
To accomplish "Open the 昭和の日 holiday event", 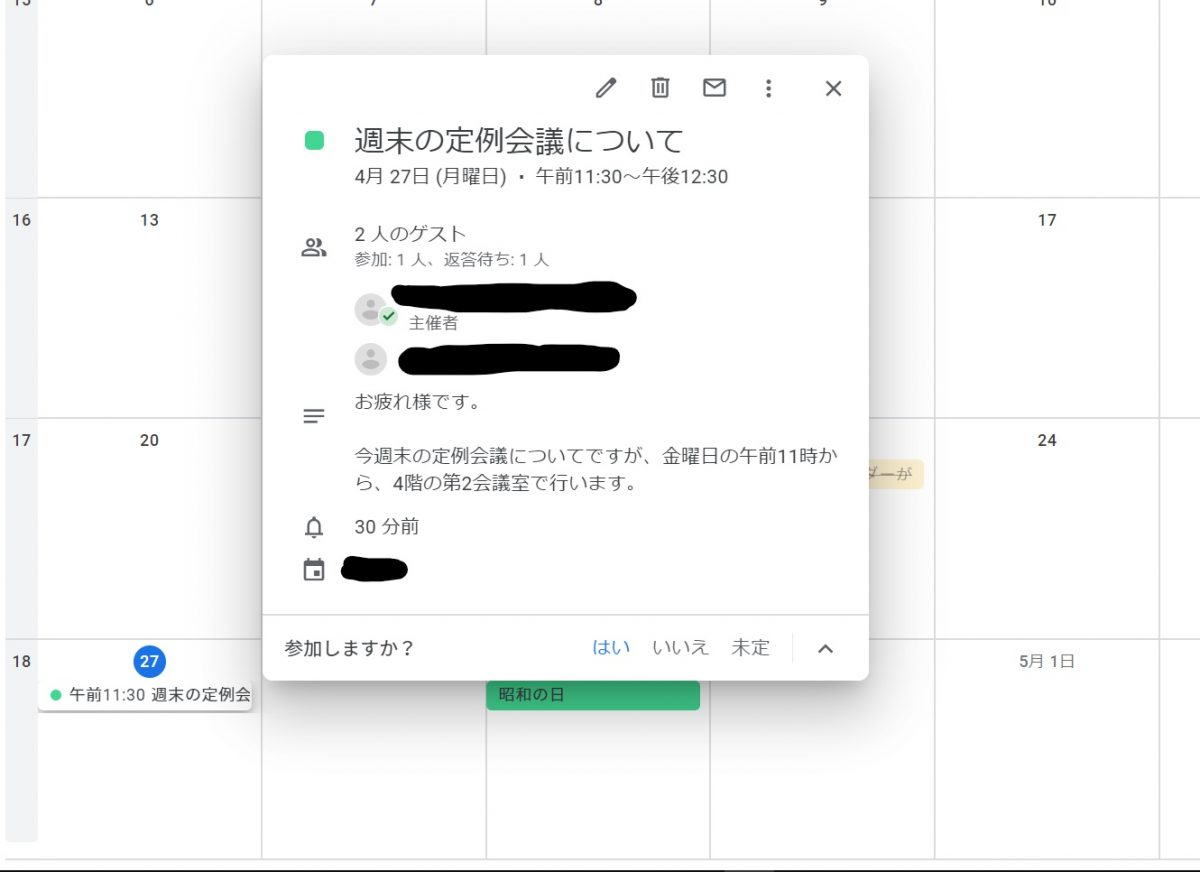I will coord(593,694).
